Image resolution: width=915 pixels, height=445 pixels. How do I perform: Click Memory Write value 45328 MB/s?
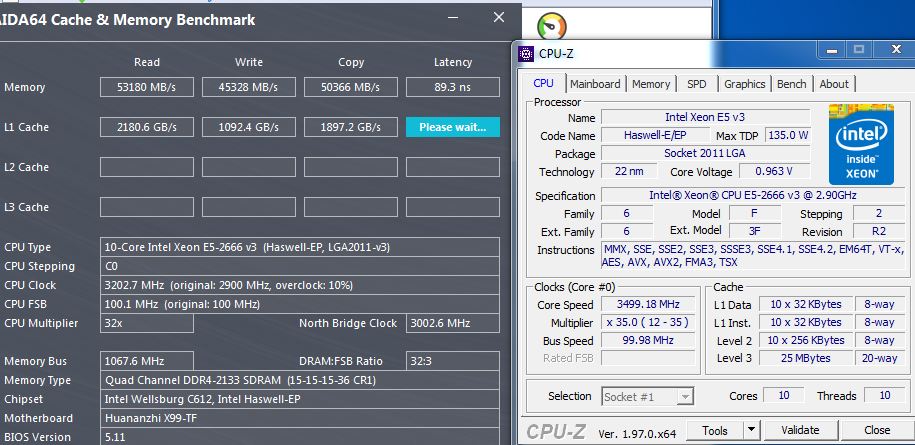[x=249, y=87]
